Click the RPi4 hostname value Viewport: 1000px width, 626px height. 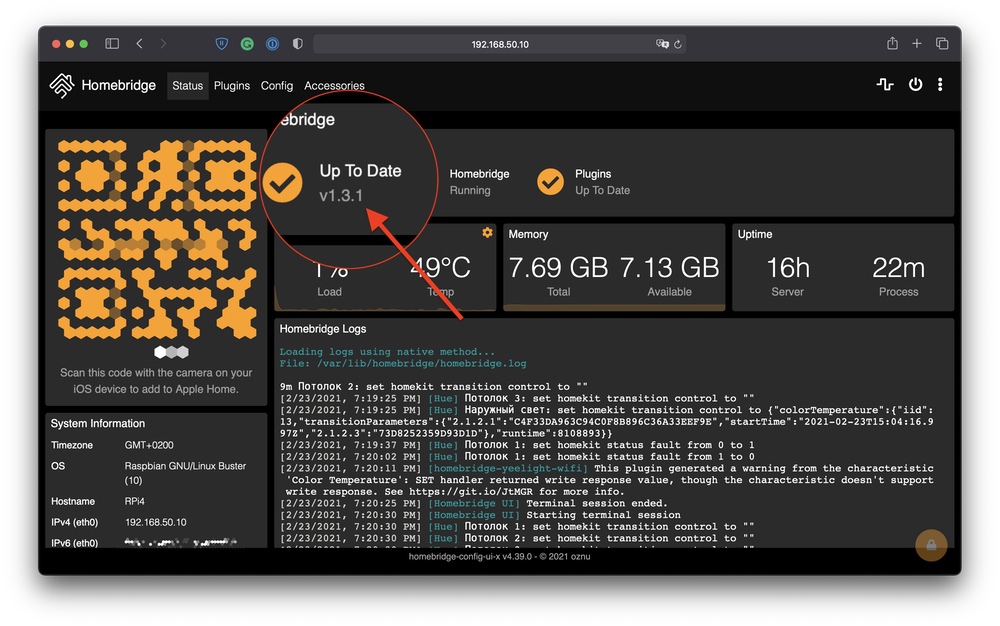click(135, 501)
